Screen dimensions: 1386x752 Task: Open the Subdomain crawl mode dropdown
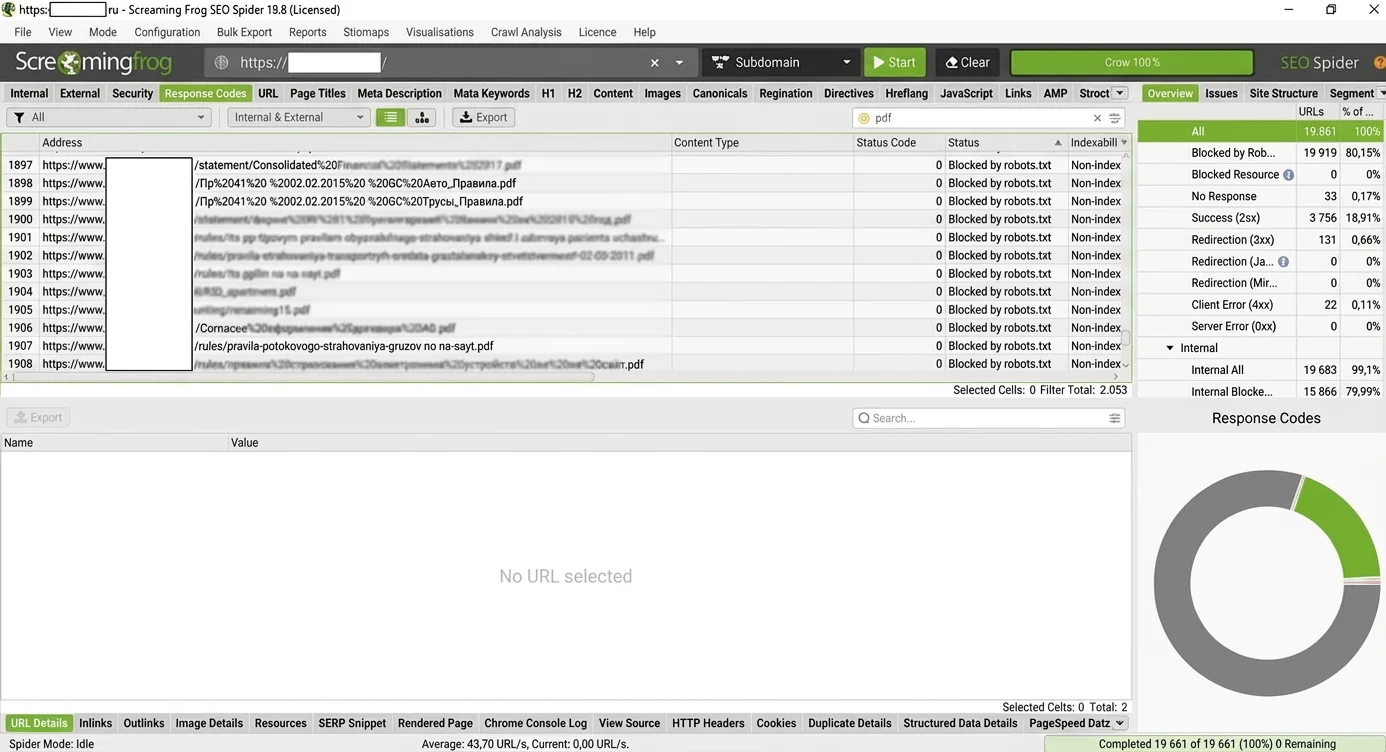pos(781,62)
